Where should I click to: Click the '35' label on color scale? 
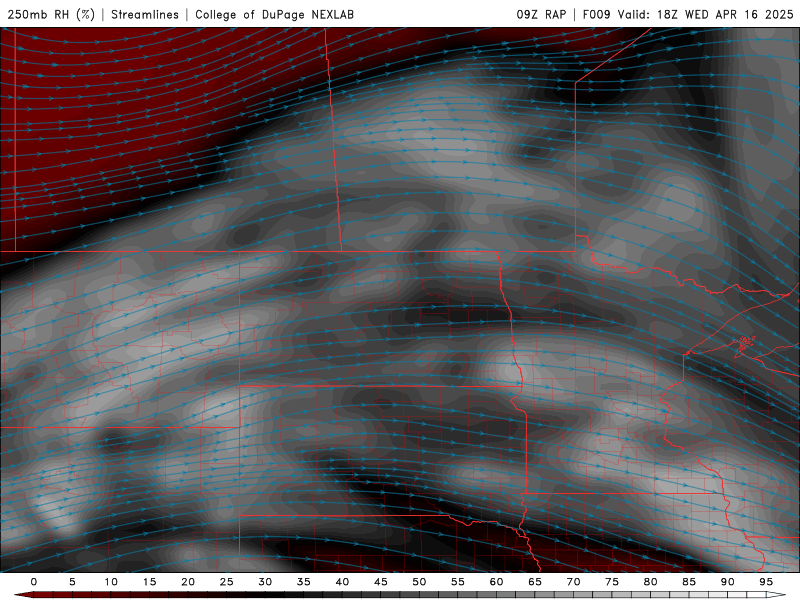pos(304,582)
